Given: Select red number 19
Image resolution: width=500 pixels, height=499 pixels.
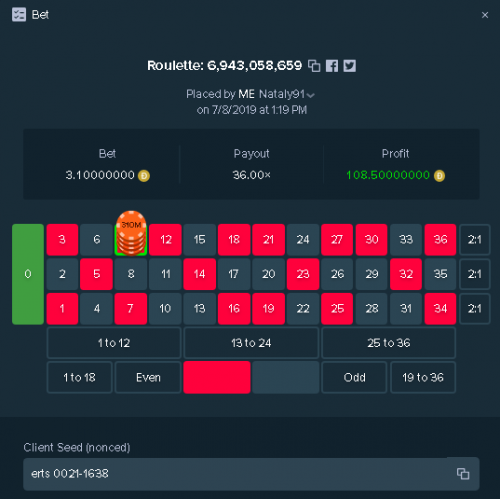Looking at the screenshot, I should tap(268, 309).
